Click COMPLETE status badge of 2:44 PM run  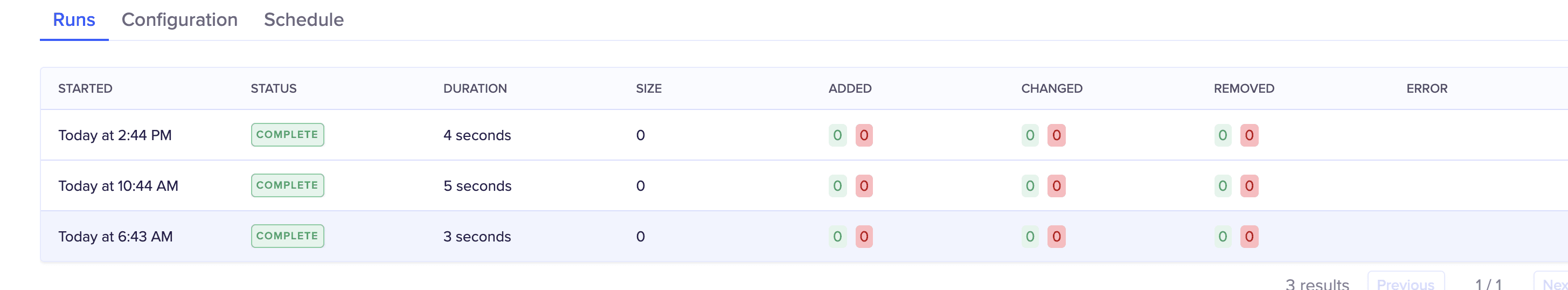tap(287, 135)
